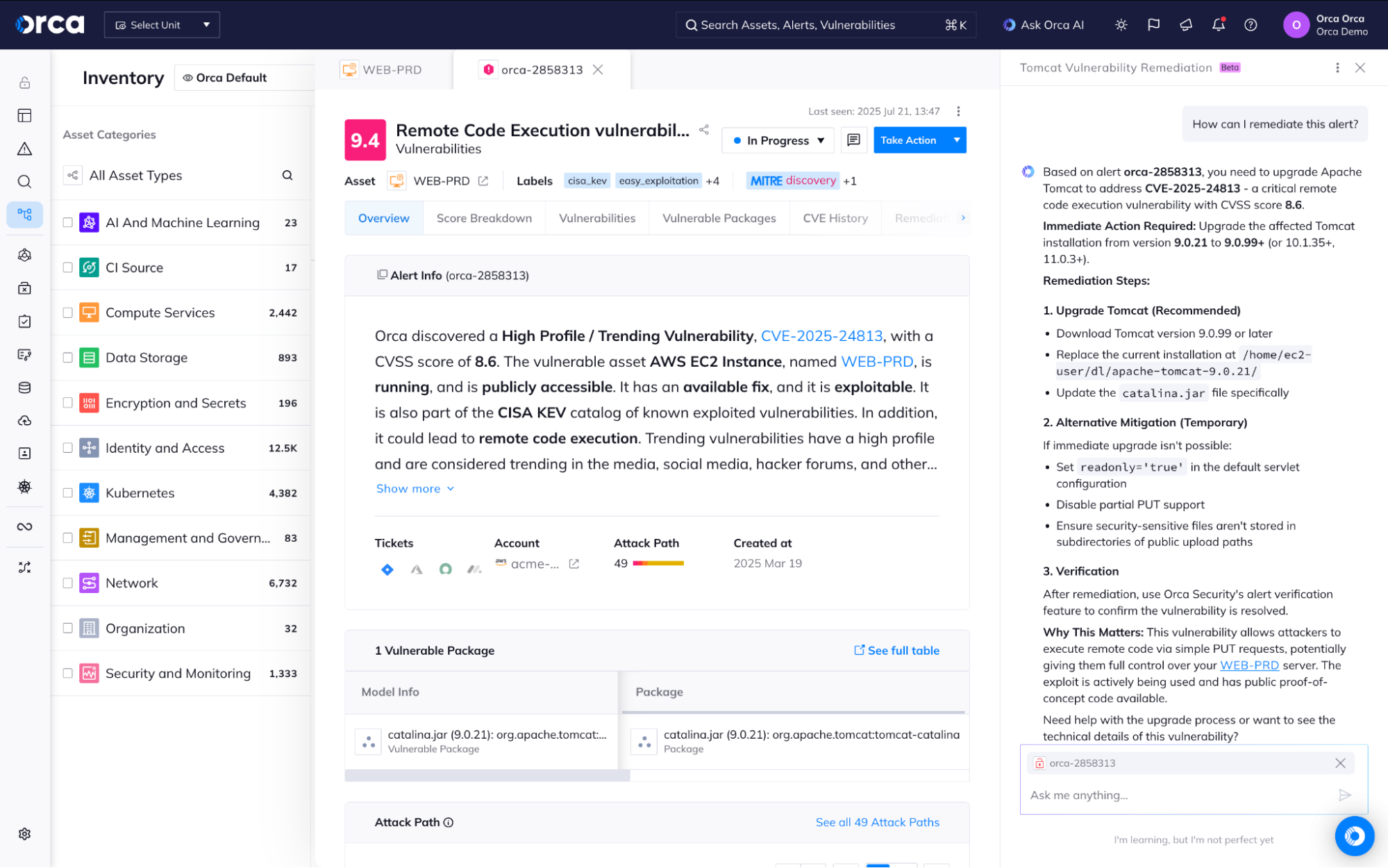Check the Security and Monitoring checkbox
This screenshot has width=1388, height=868.
pos(67,674)
